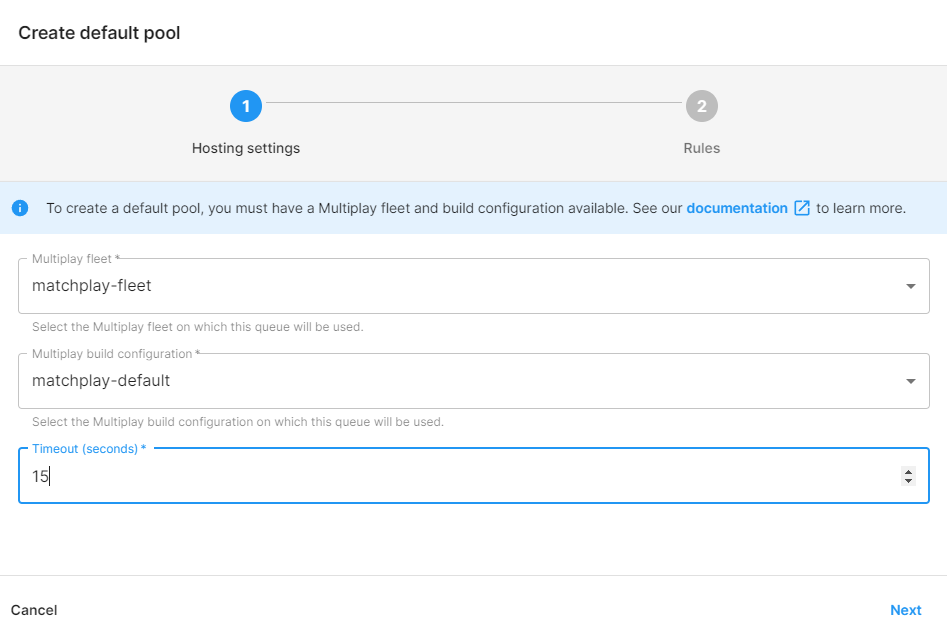Click the blue info icon in the banner

pos(20,208)
